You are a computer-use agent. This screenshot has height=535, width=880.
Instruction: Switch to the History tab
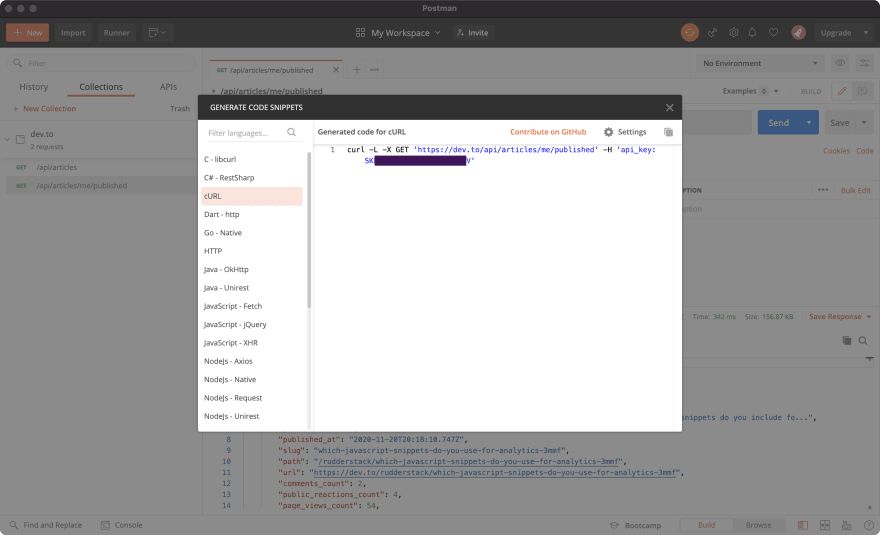pos(33,87)
